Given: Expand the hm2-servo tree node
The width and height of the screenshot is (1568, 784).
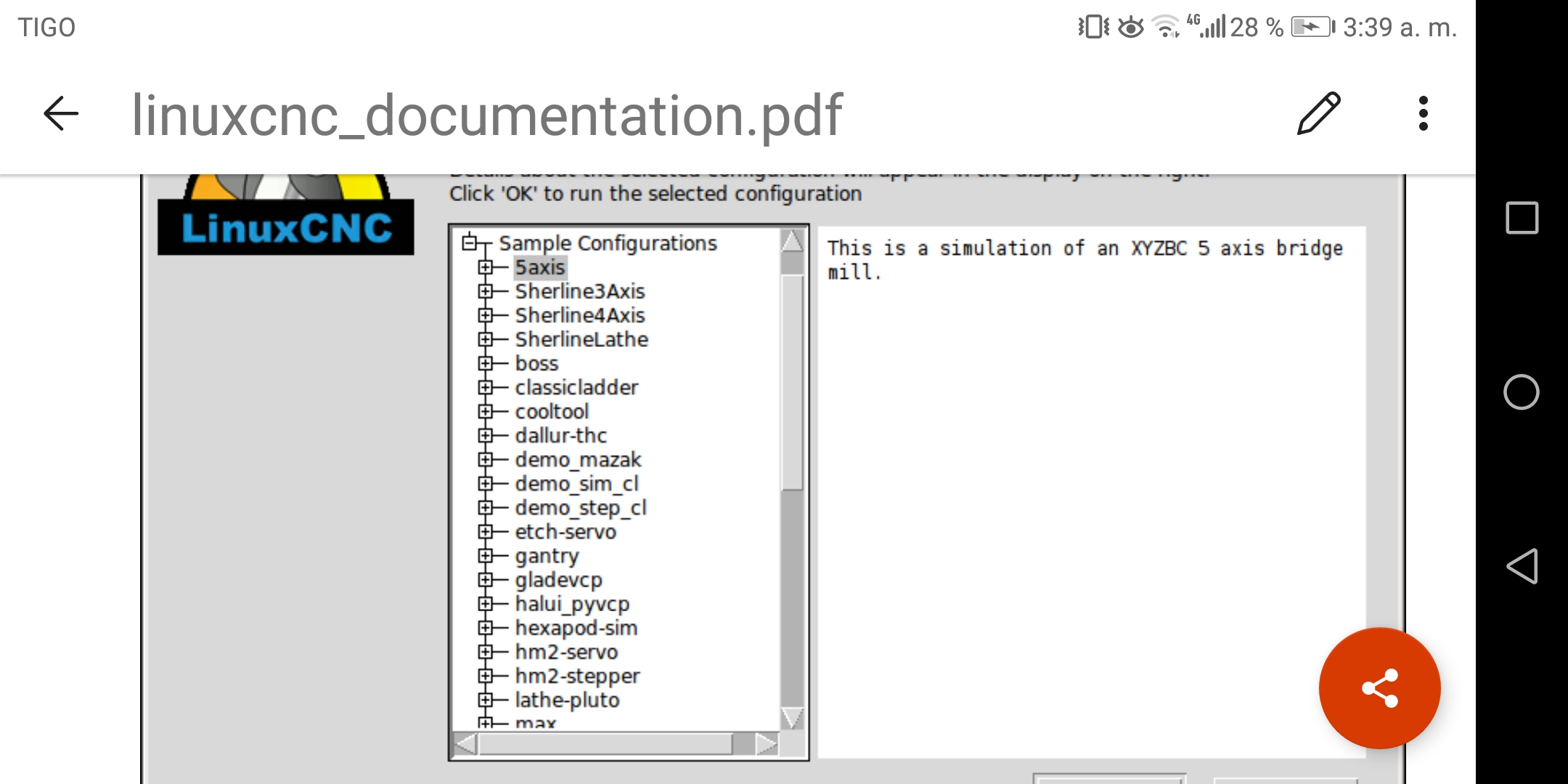Looking at the screenshot, I should pos(486,651).
